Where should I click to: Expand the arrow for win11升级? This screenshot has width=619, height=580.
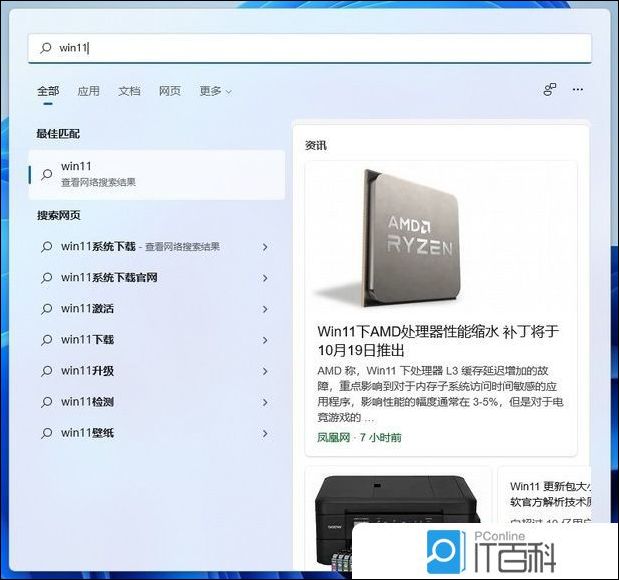pos(265,372)
